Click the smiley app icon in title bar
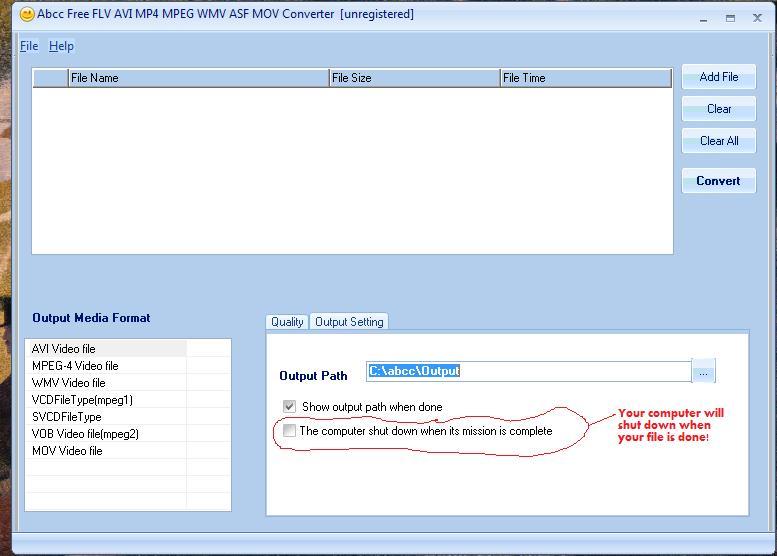Viewport: 777px width, 556px height. pyautogui.click(x=27, y=14)
